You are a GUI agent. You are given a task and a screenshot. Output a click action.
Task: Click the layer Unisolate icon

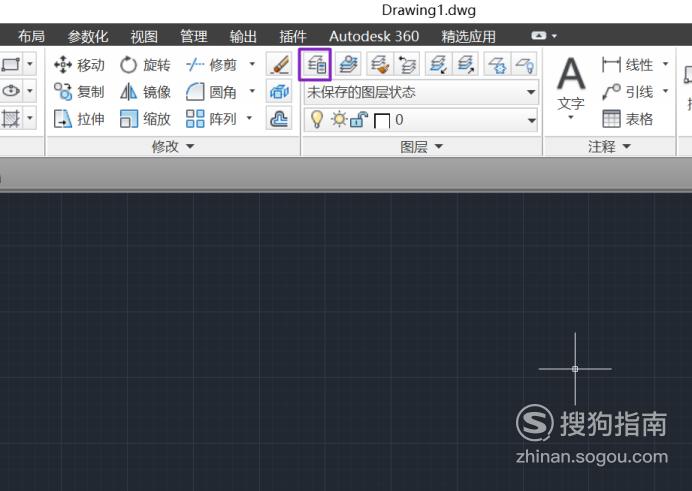[465, 65]
